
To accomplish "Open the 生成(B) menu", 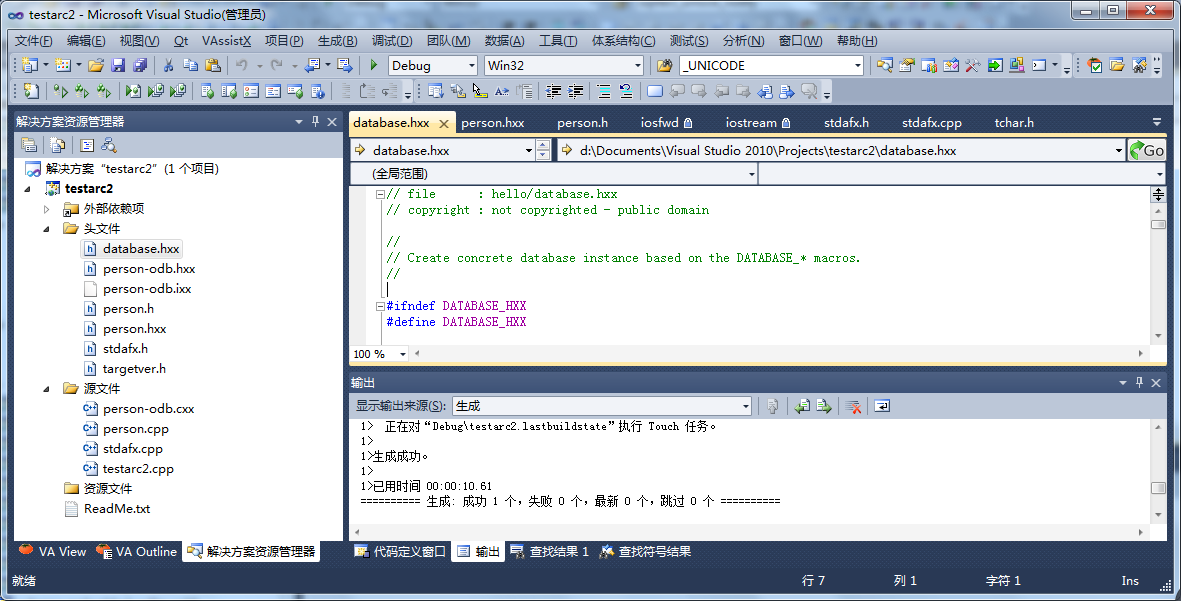I will (337, 41).
